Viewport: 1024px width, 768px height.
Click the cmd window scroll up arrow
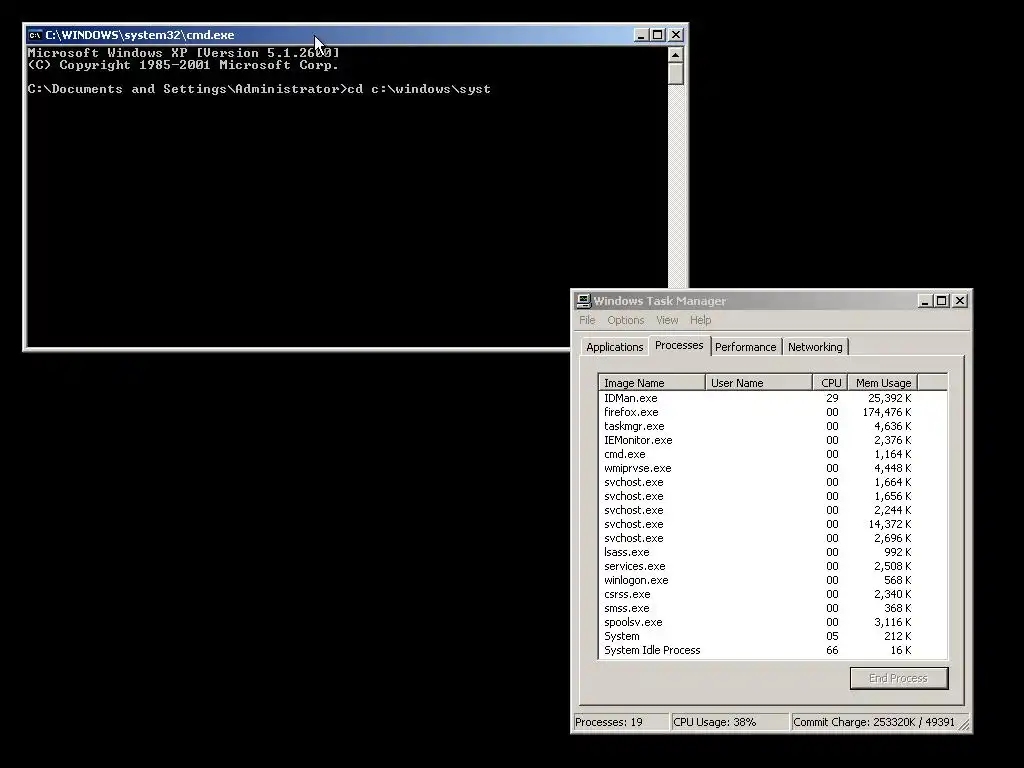[x=676, y=54]
